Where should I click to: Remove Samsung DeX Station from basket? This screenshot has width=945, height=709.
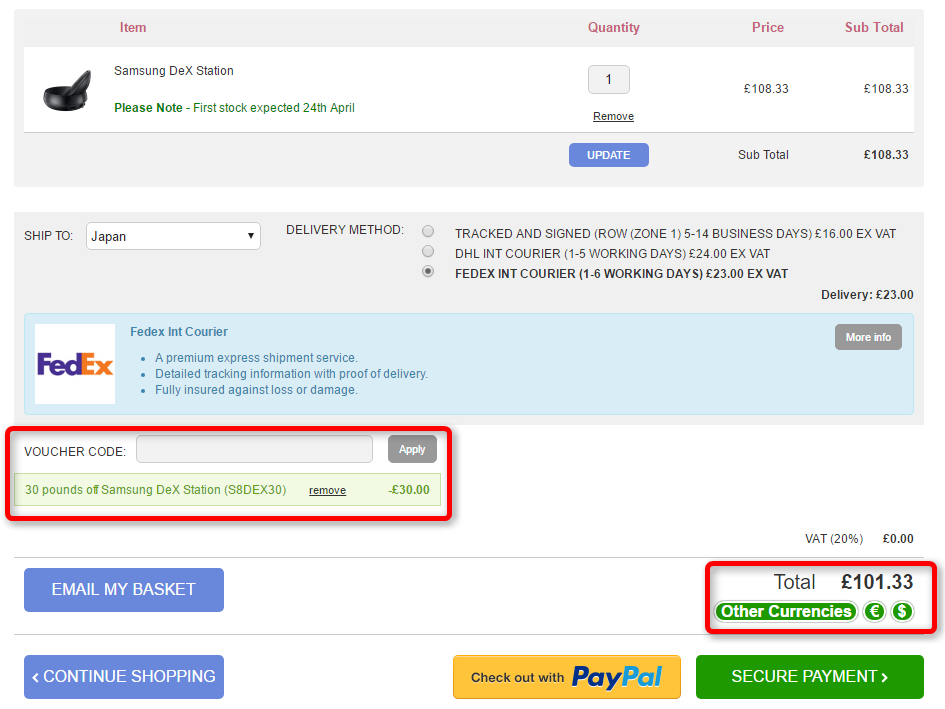[614, 116]
